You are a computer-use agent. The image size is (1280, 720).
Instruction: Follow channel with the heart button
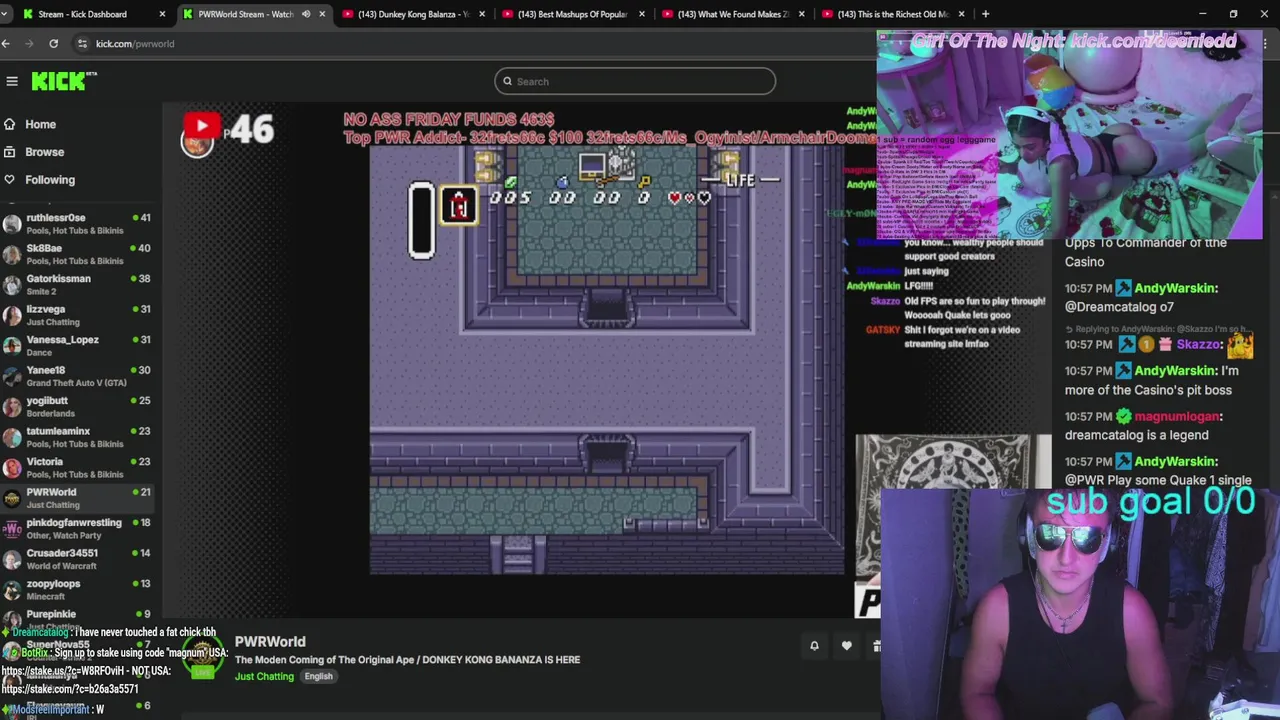[847, 646]
